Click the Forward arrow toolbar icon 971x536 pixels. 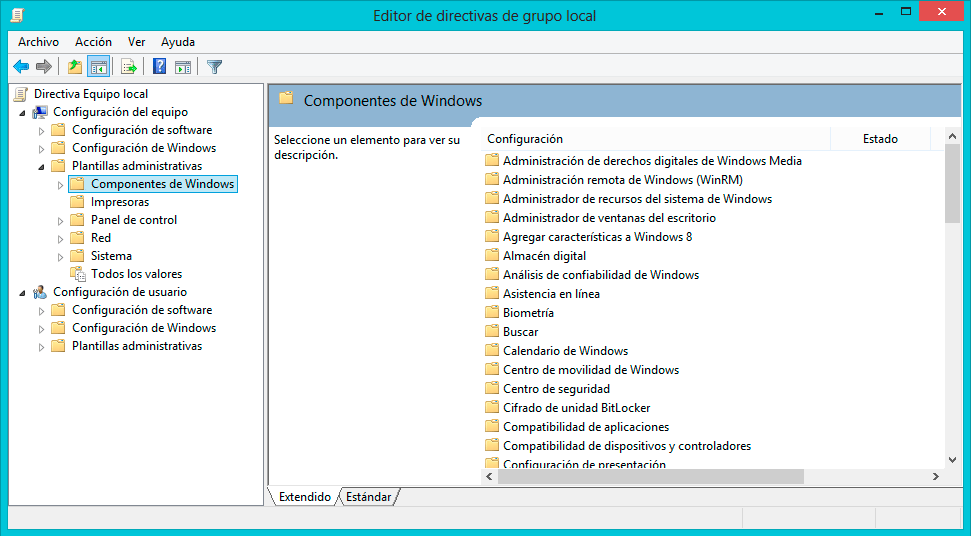point(43,66)
